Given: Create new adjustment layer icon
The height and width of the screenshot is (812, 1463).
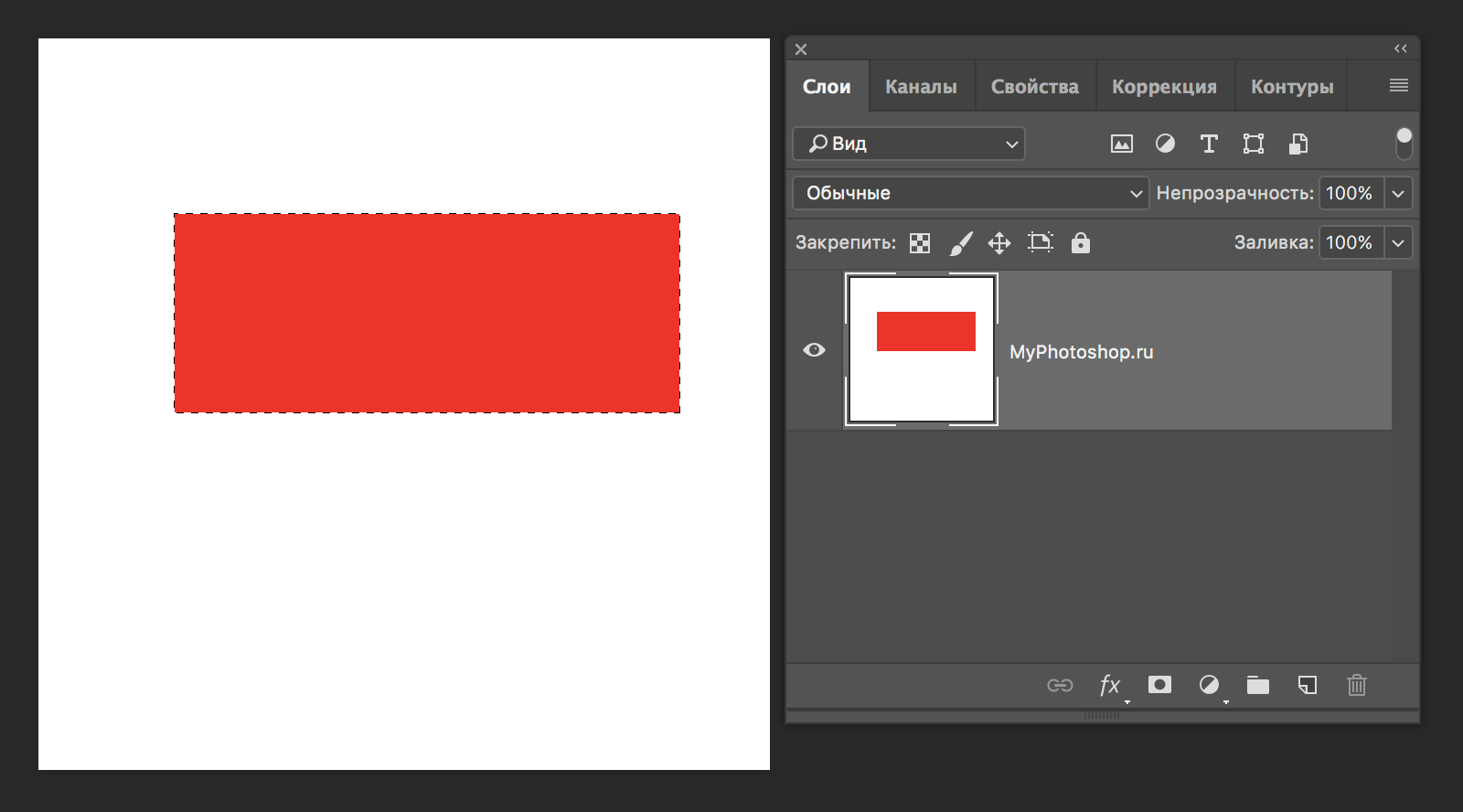Looking at the screenshot, I should coord(1209,685).
